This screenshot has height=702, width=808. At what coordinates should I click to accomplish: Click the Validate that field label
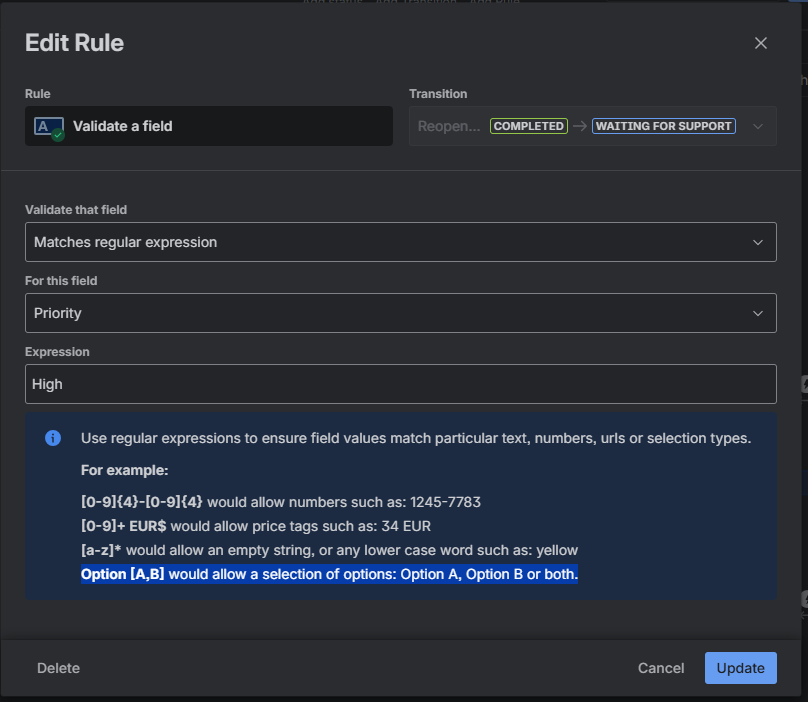click(76, 210)
